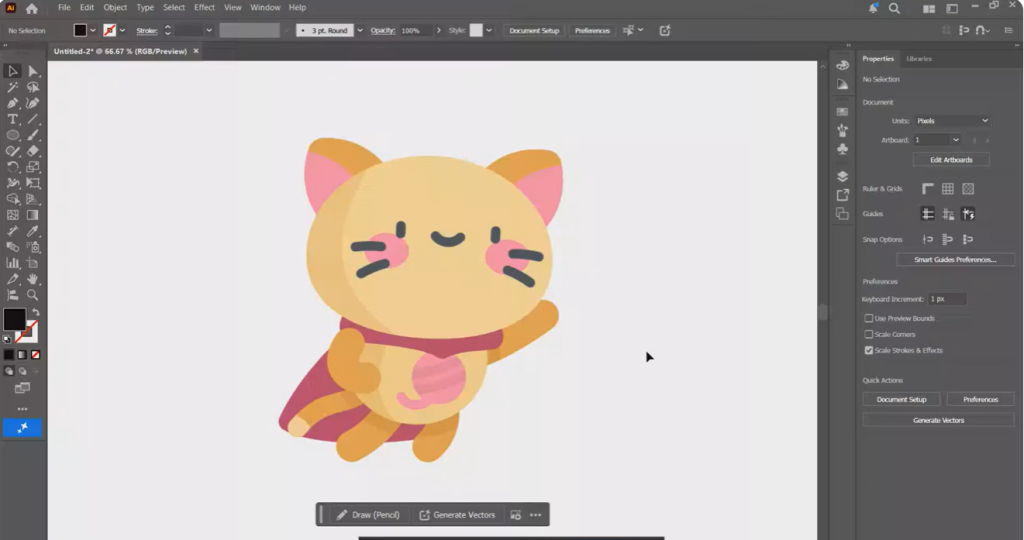Select the Pen tool

pos(12,103)
